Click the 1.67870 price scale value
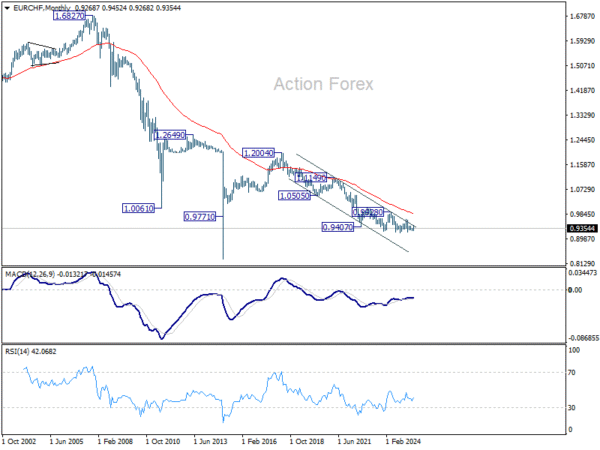The height and width of the screenshot is (450, 600). [582, 16]
